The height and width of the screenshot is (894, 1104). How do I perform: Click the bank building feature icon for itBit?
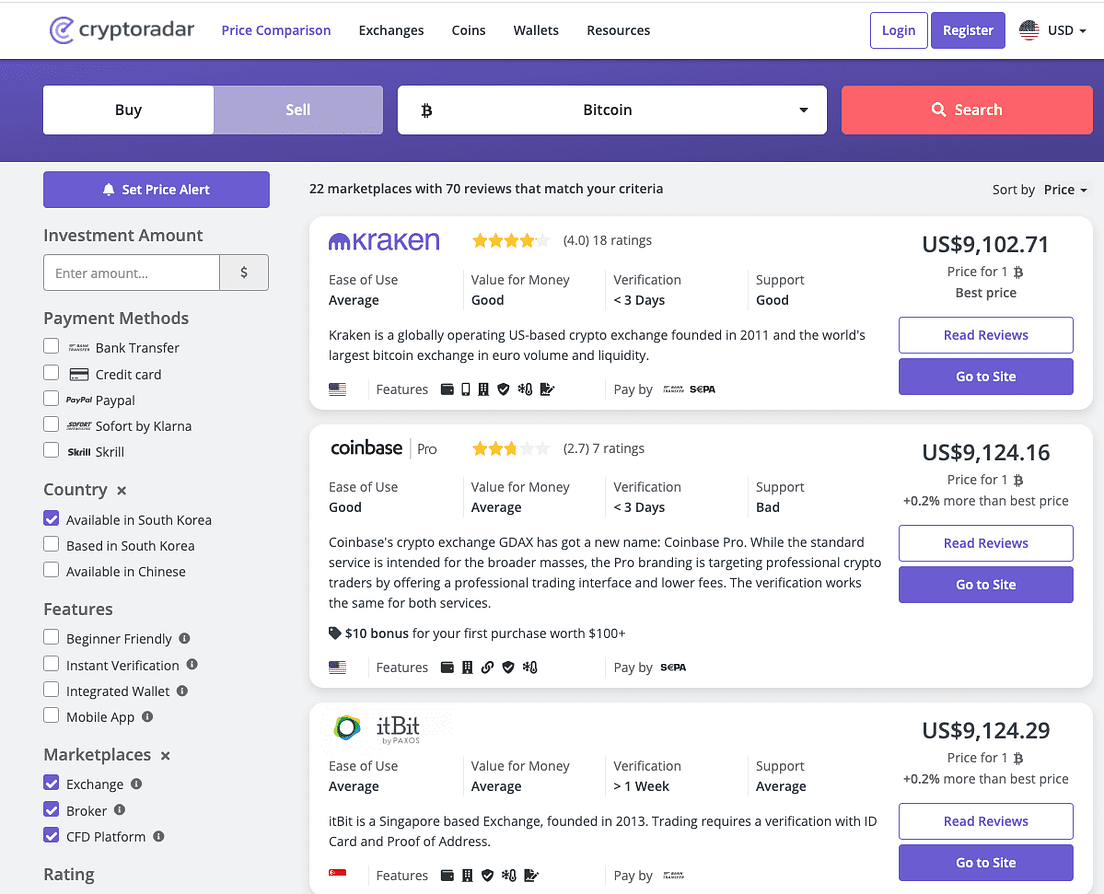point(467,875)
